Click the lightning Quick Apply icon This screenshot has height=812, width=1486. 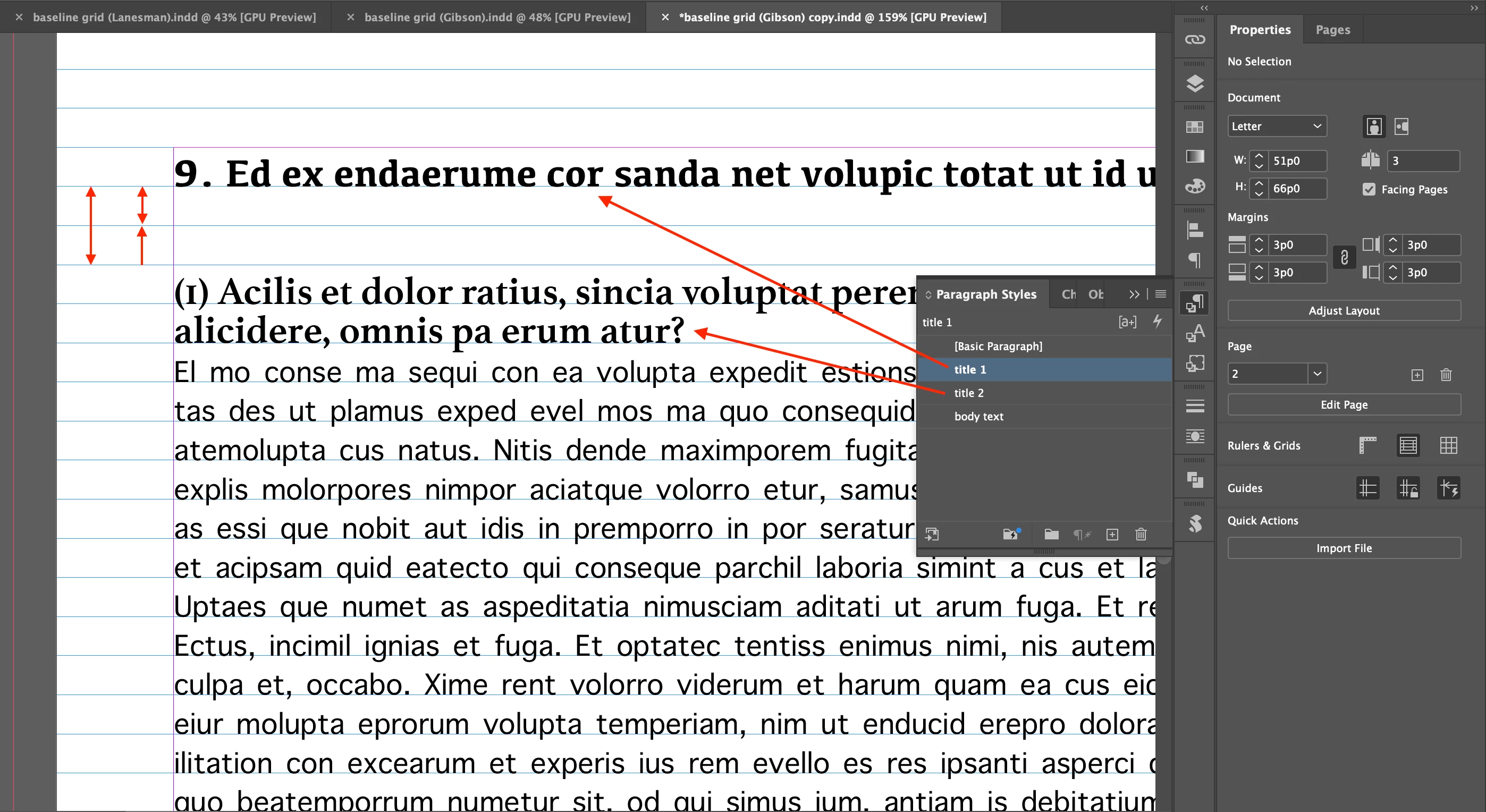[1157, 321]
